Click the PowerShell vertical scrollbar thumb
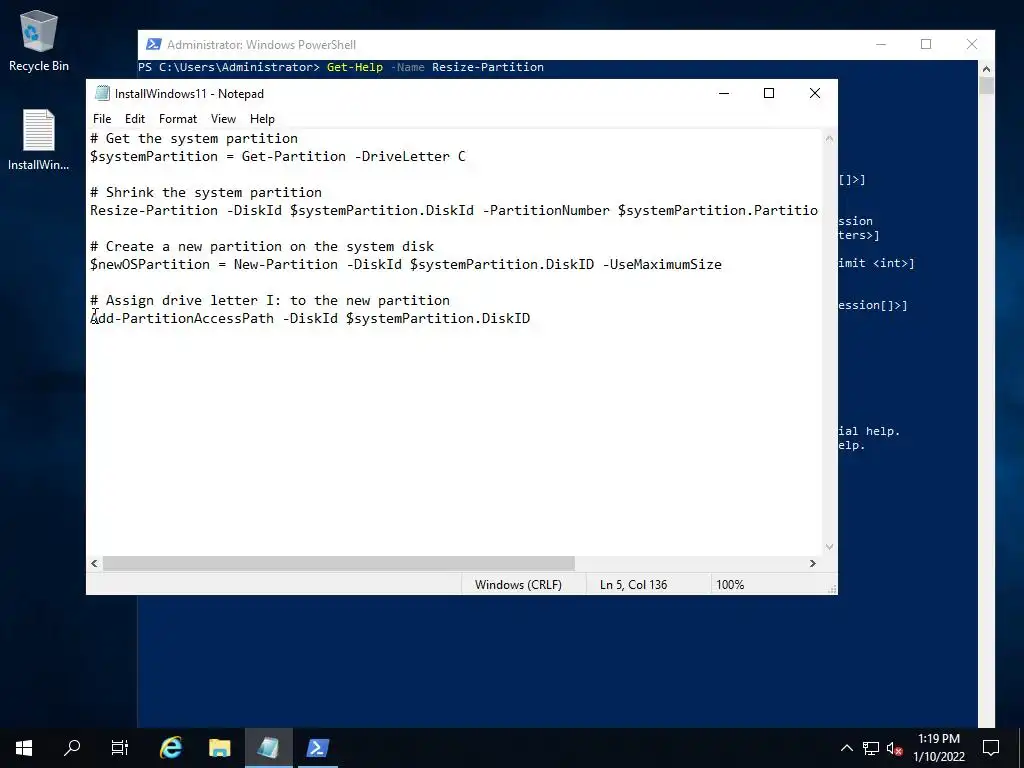The width and height of the screenshot is (1024, 768). tap(986, 86)
